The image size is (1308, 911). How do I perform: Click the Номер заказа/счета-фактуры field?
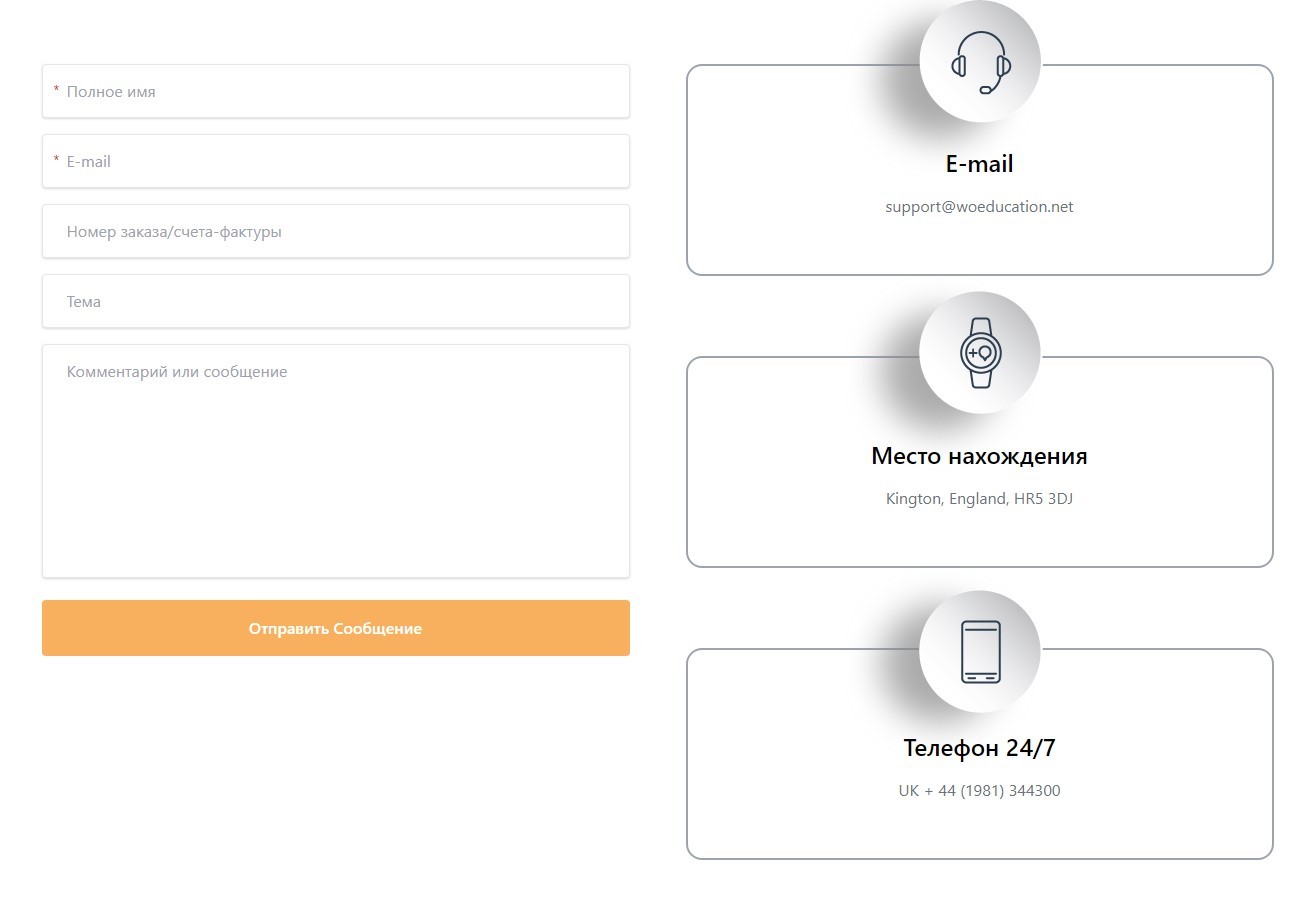click(x=336, y=231)
